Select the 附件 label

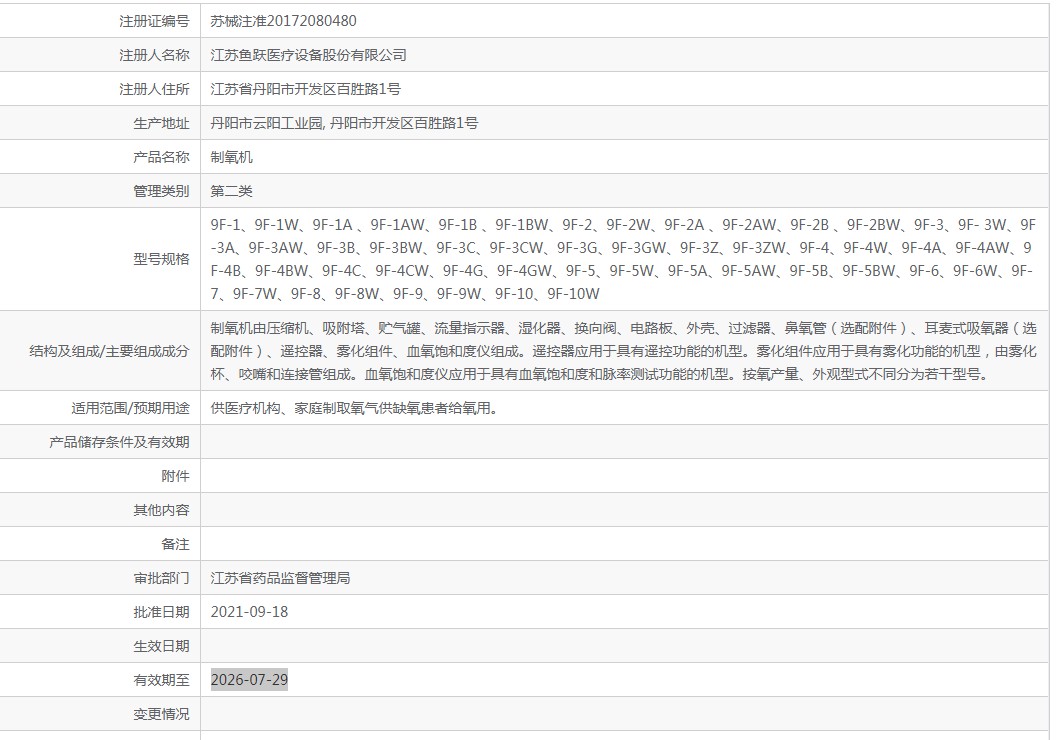coord(175,476)
